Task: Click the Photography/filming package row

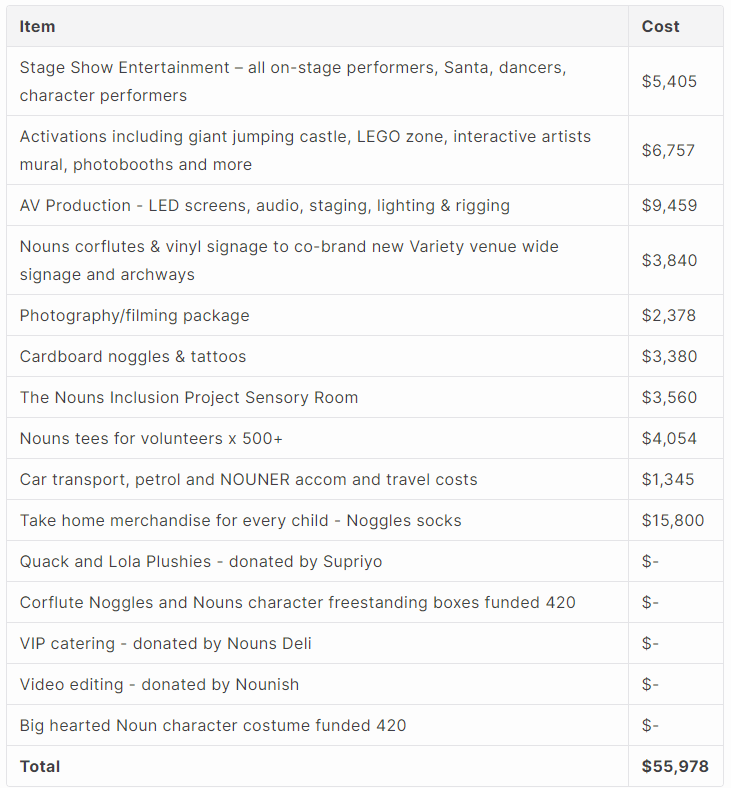Action: pyautogui.click(x=135, y=316)
